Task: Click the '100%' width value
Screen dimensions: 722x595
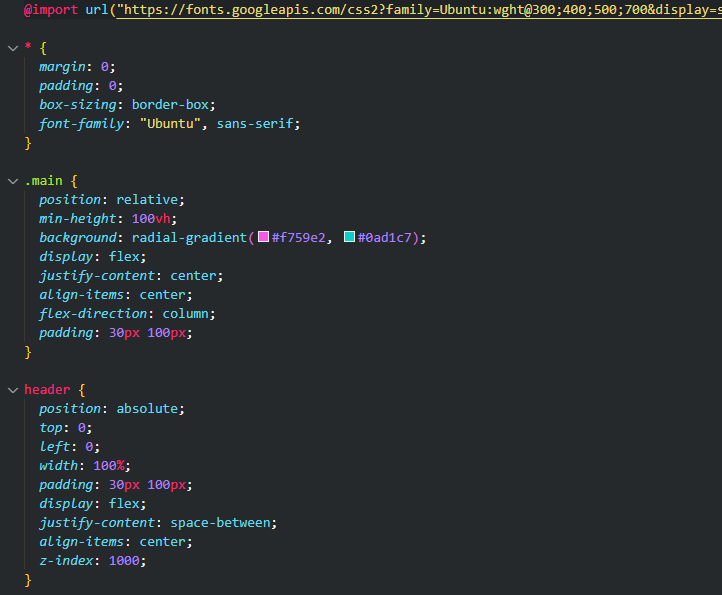Action: click(109, 466)
